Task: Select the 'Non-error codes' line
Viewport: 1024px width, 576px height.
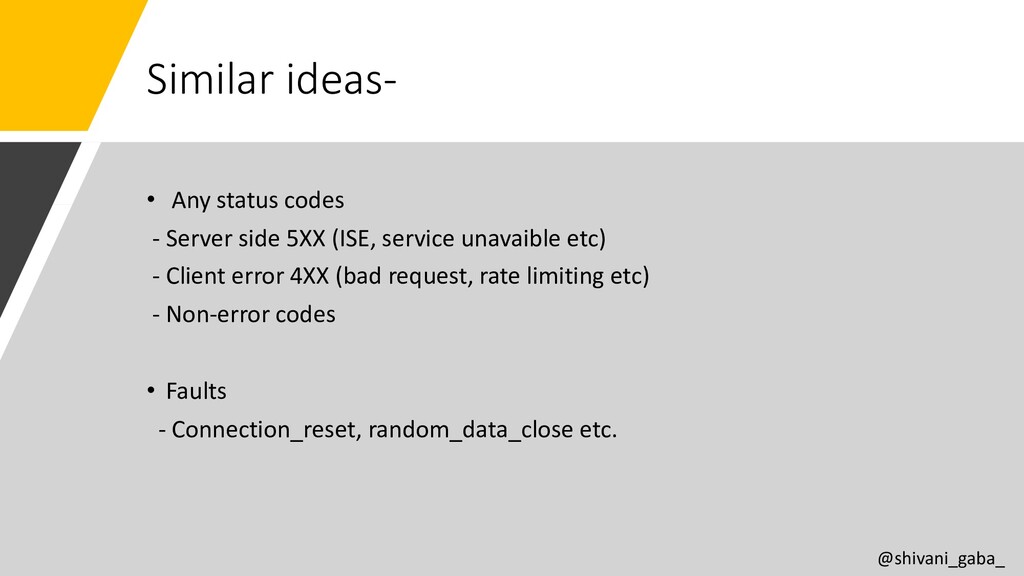Action: tap(244, 314)
